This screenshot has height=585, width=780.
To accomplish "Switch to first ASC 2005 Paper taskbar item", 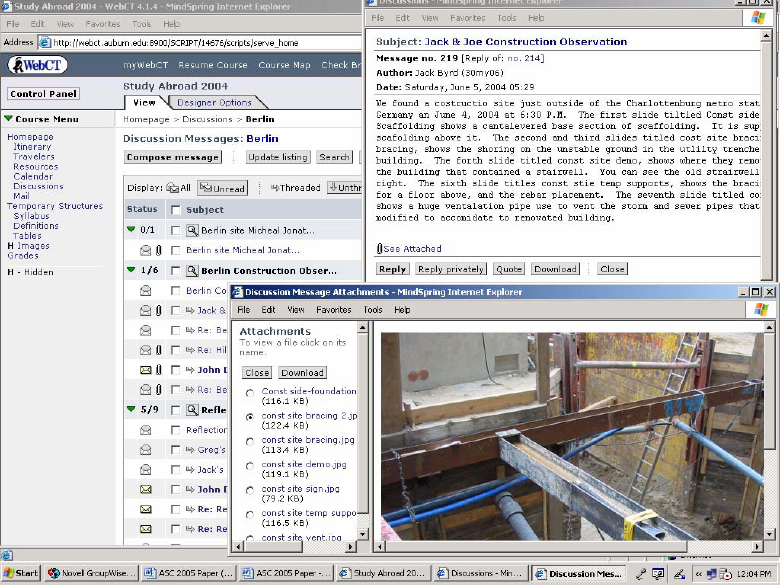I will [188, 573].
